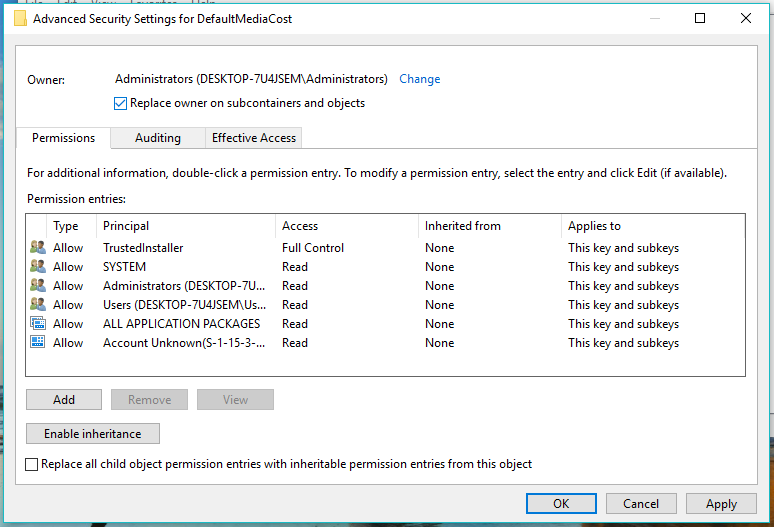Image resolution: width=774 pixels, height=527 pixels.
Task: Click the Users group entry icon
Action: tap(38, 305)
